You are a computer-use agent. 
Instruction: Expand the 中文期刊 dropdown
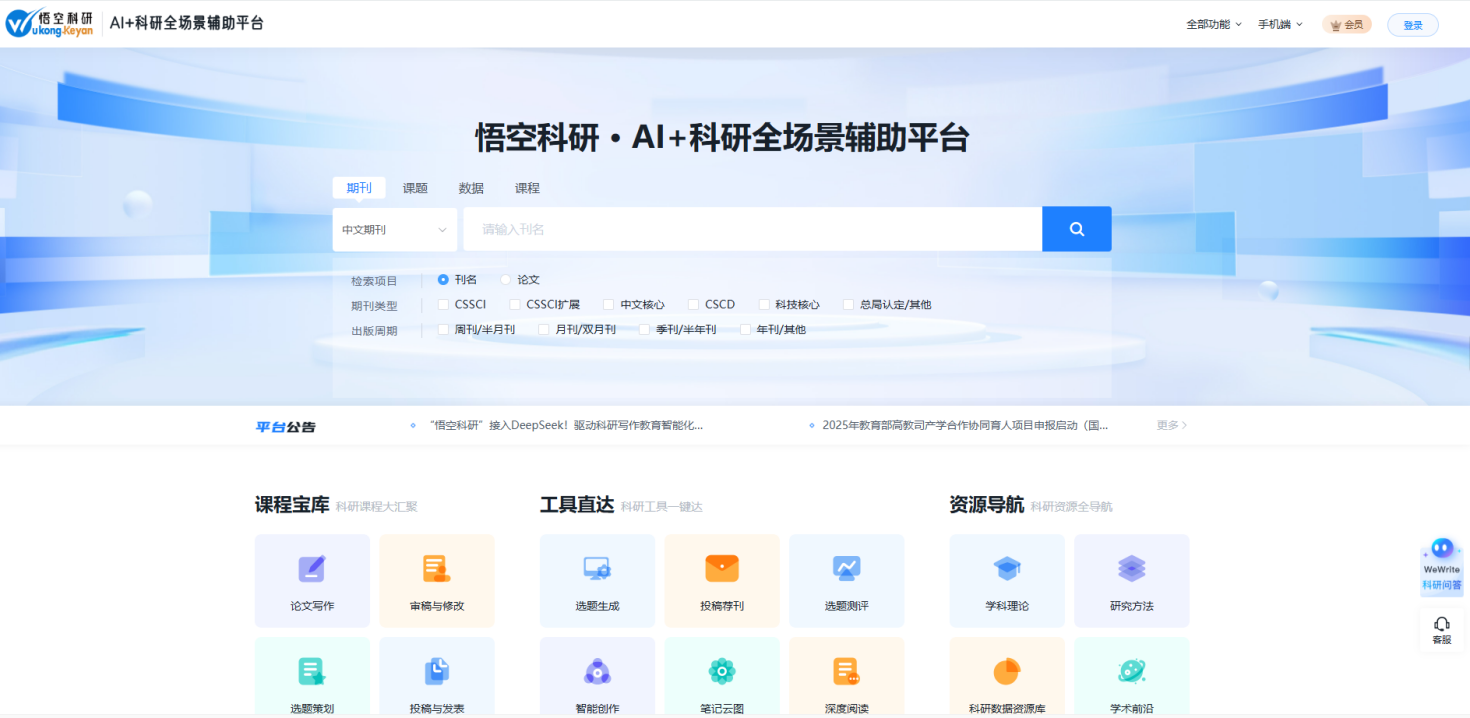pyautogui.click(x=394, y=230)
